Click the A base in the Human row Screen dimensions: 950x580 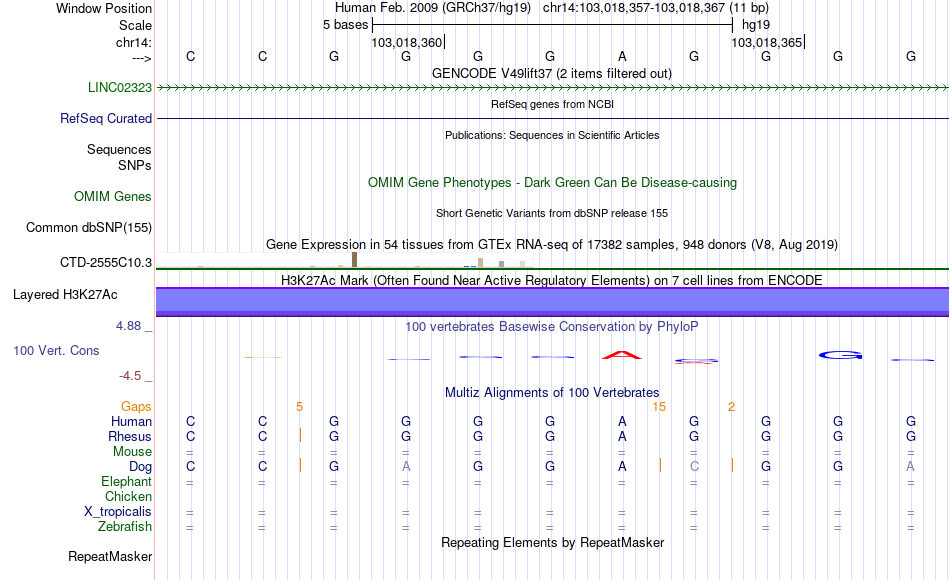tap(622, 421)
